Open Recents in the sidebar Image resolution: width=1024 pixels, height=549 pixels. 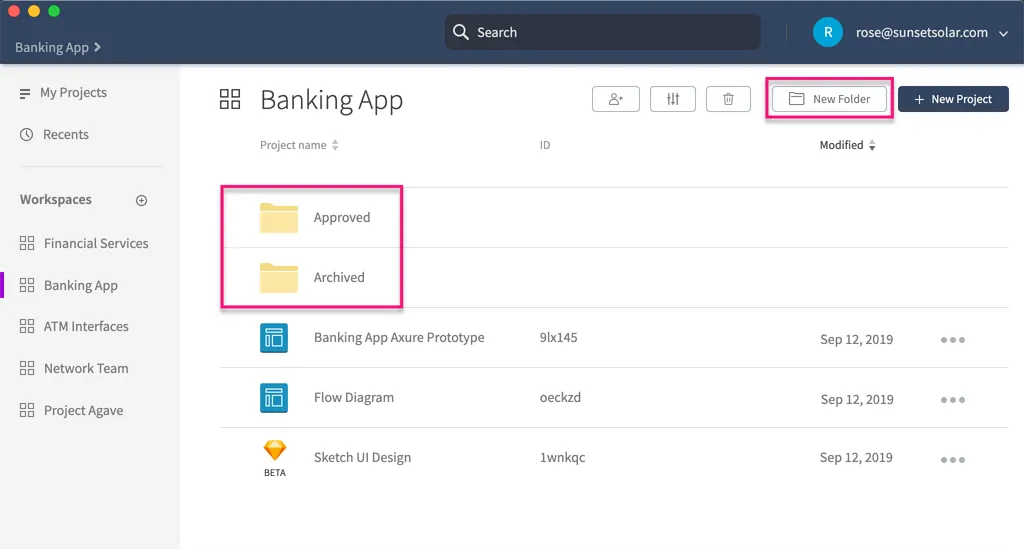click(x=66, y=135)
